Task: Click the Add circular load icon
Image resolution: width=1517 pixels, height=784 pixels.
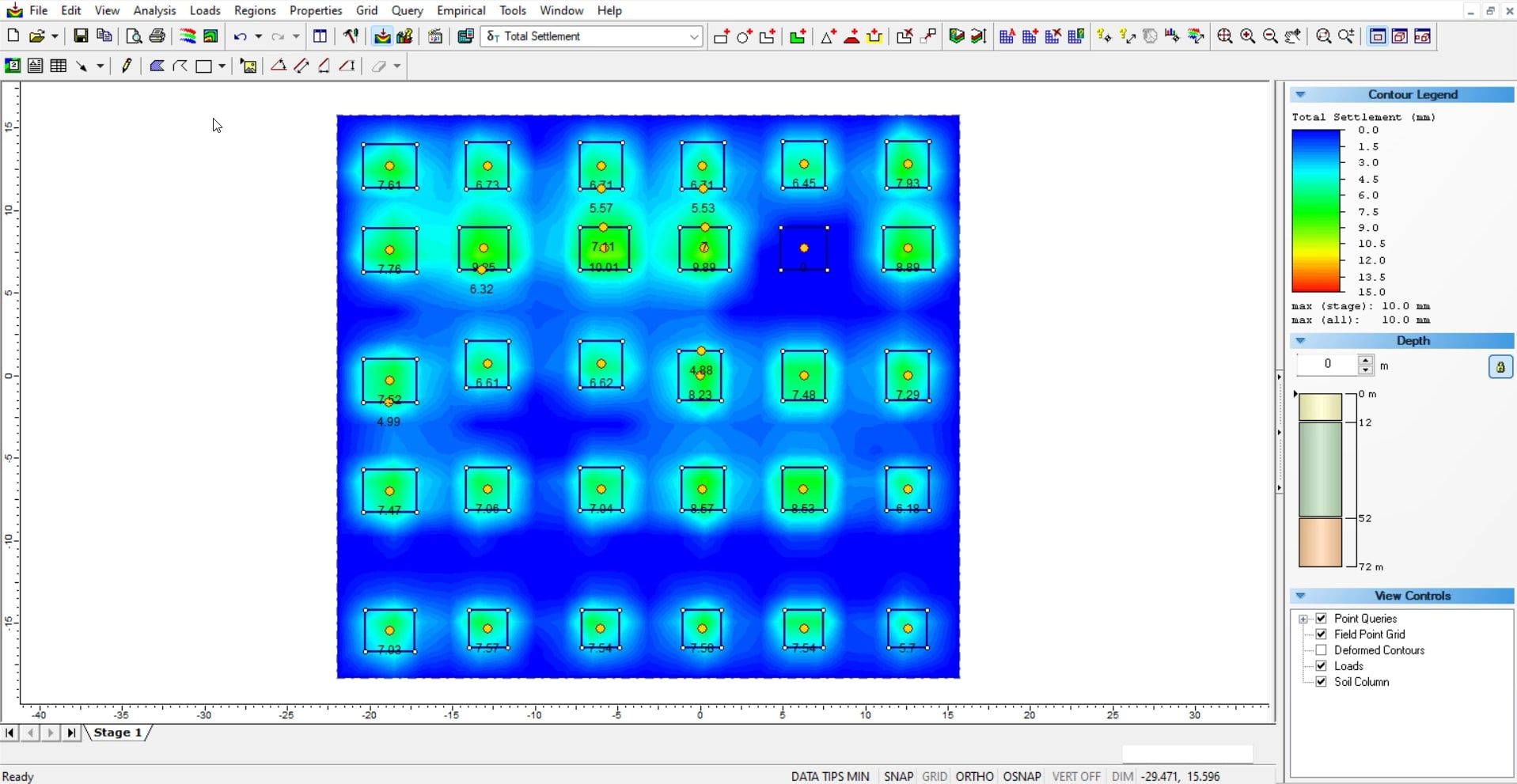Action: click(x=744, y=36)
